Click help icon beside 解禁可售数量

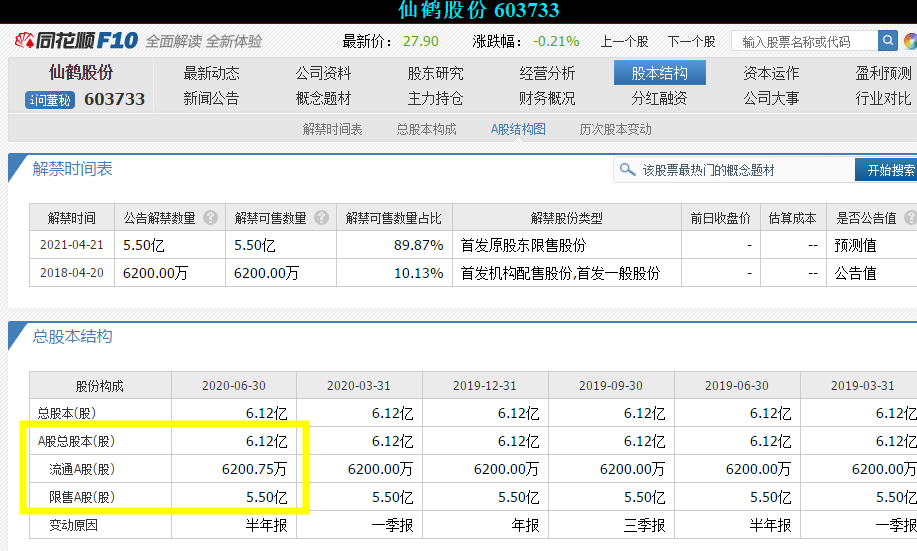pyautogui.click(x=321, y=218)
